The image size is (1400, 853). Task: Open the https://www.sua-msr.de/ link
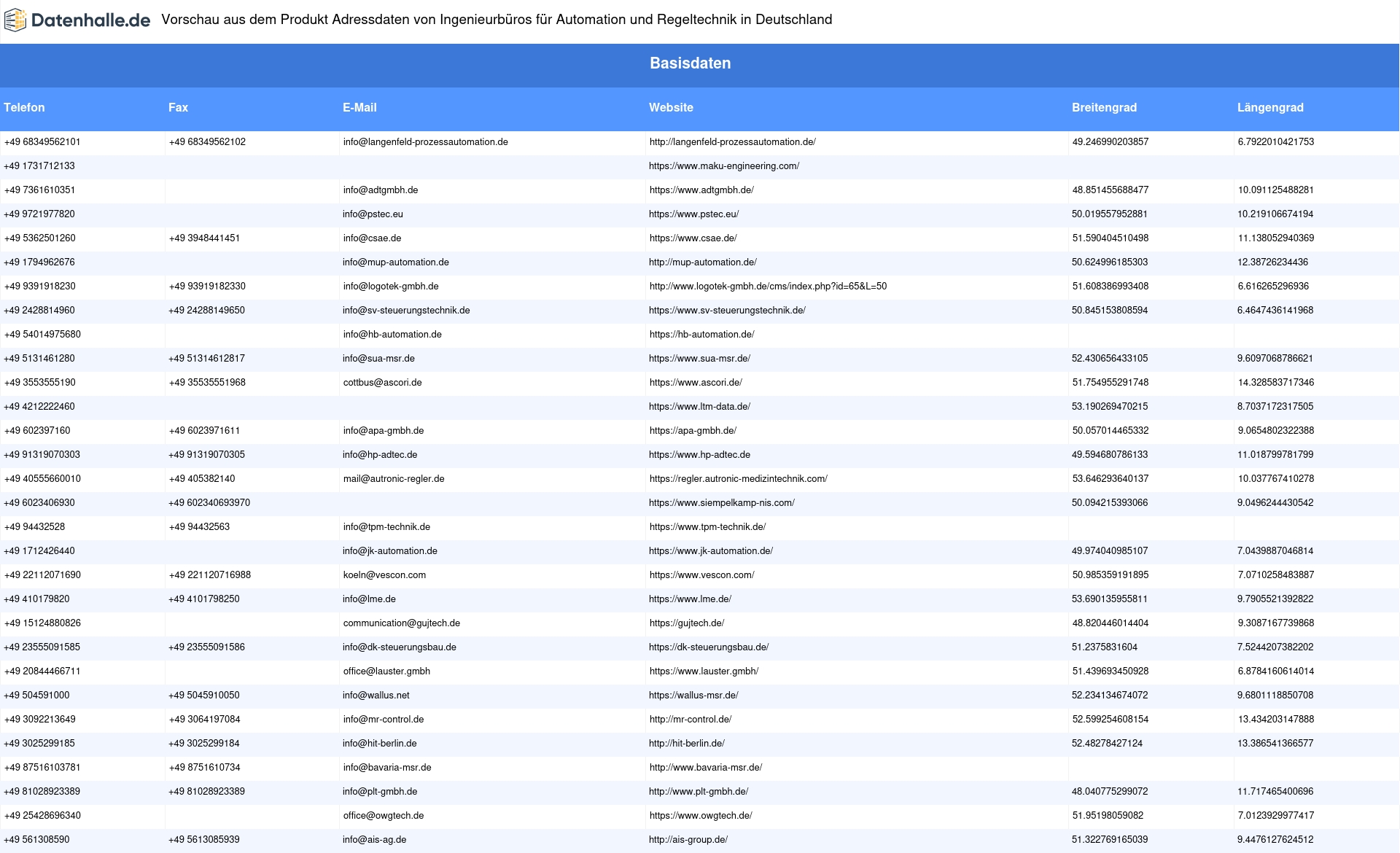699,359
